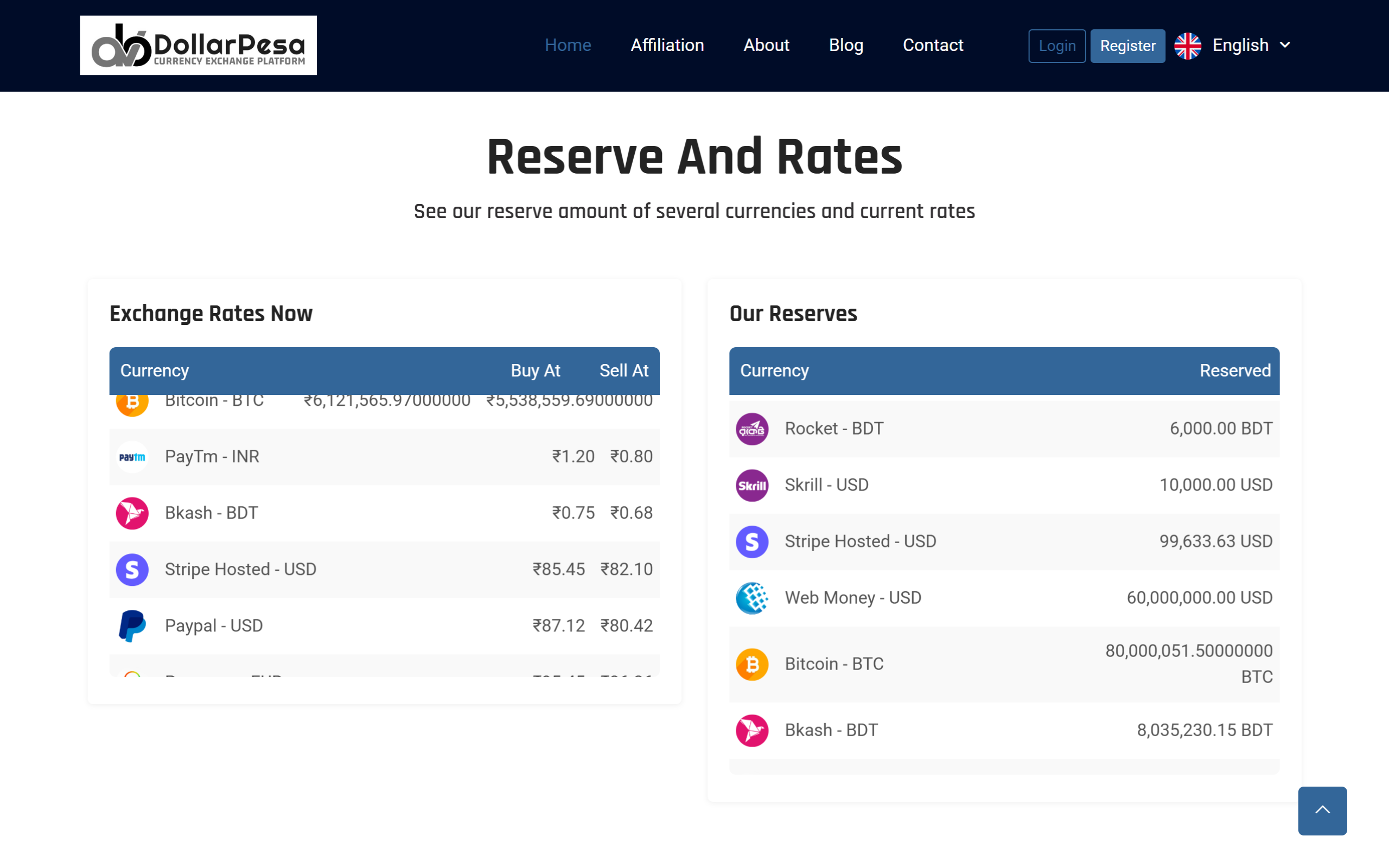Click the Stripe icon in Exchange Rates
Screen dimensions: 1389x868
click(x=132, y=570)
